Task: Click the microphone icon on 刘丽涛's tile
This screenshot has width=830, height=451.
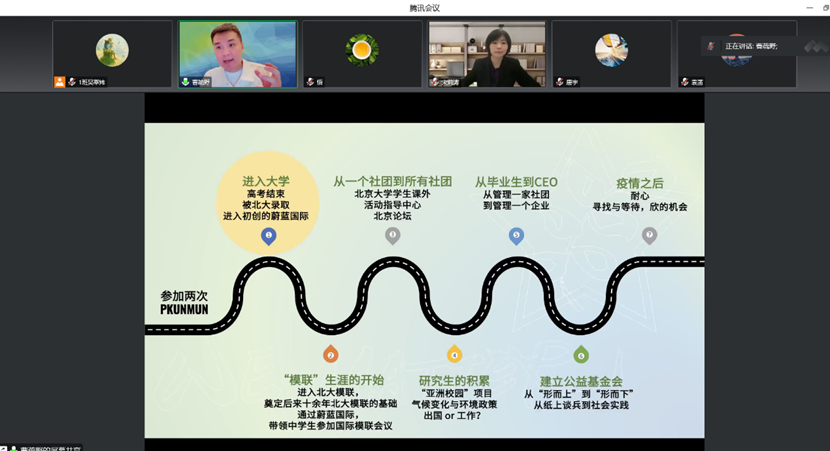Action: point(435,82)
